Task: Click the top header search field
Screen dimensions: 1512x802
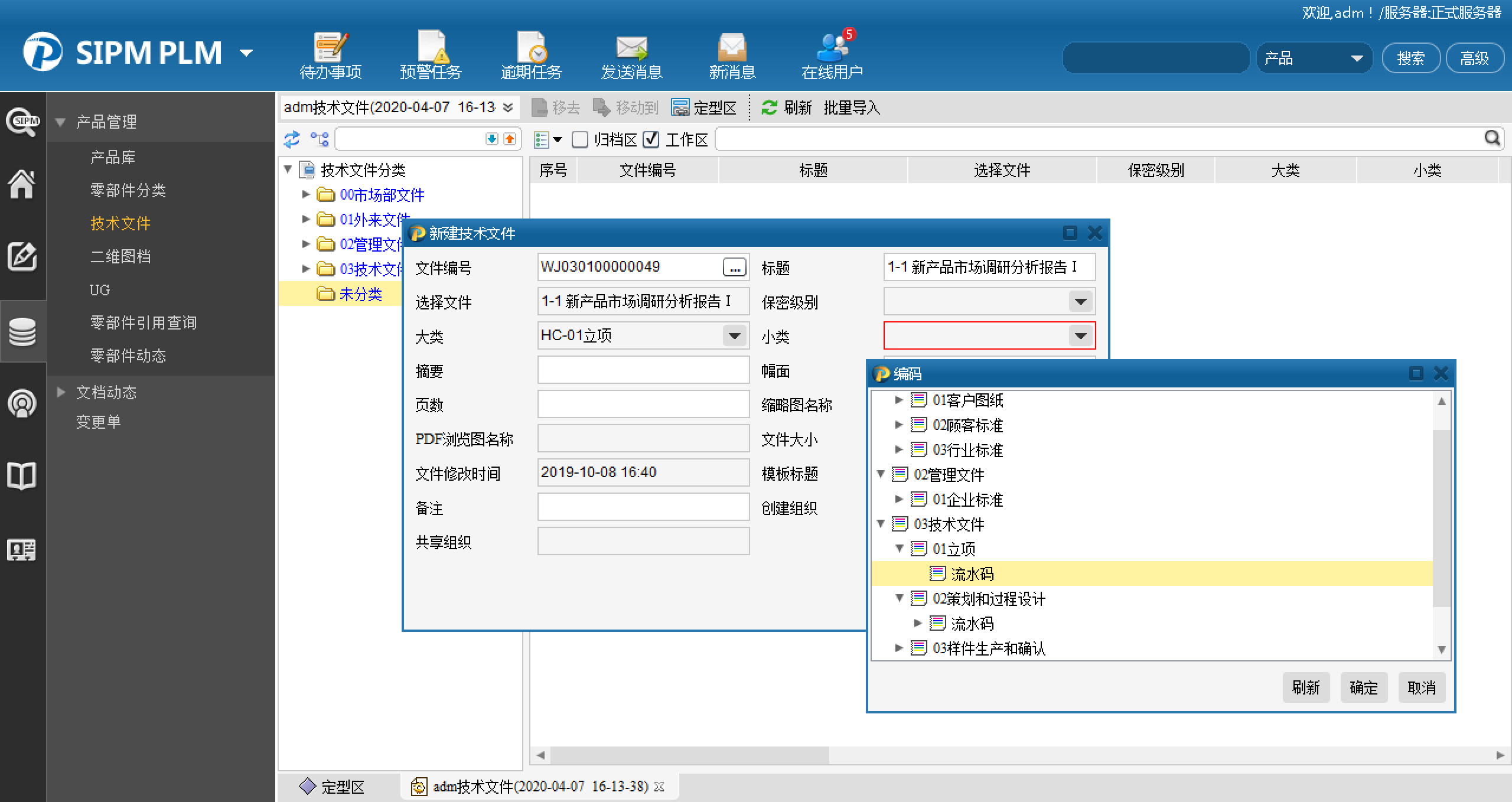Action: [x=1156, y=58]
